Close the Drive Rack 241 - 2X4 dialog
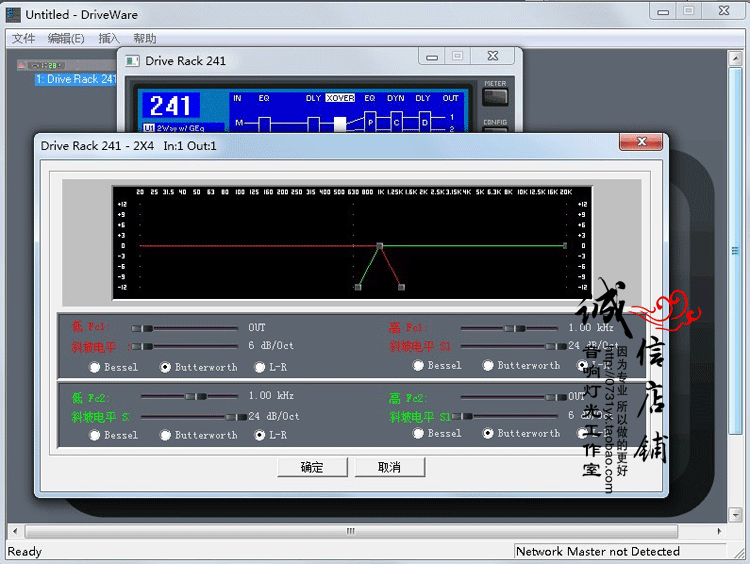 point(641,142)
